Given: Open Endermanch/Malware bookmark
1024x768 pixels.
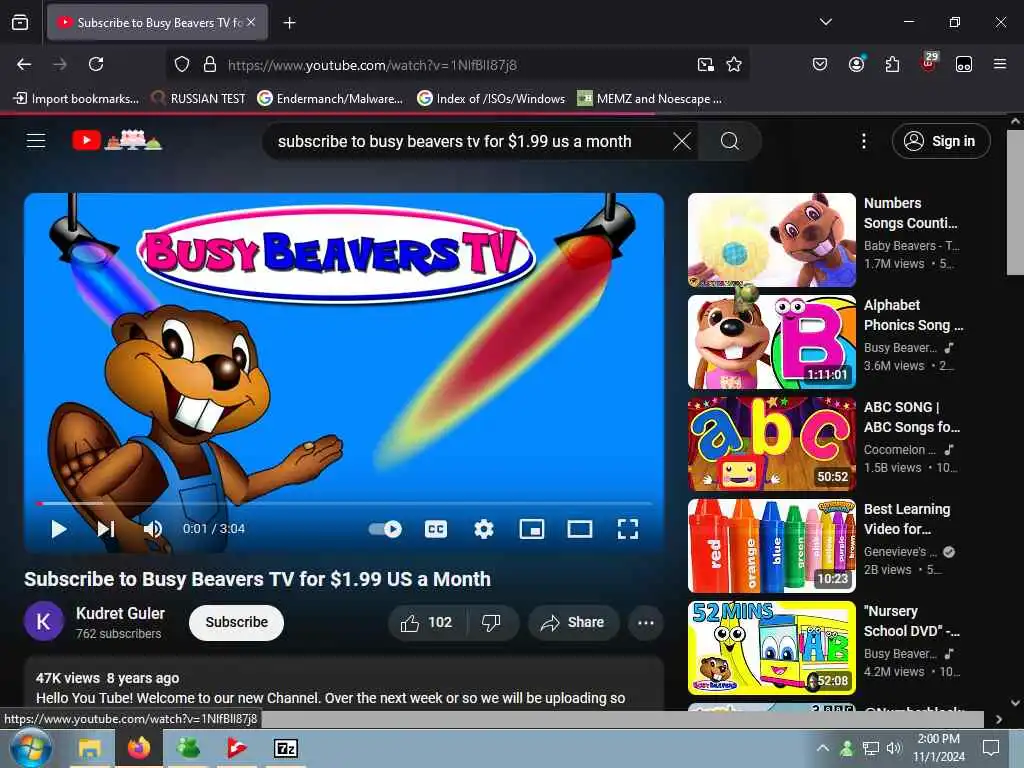Looking at the screenshot, I should pyautogui.click(x=330, y=99).
